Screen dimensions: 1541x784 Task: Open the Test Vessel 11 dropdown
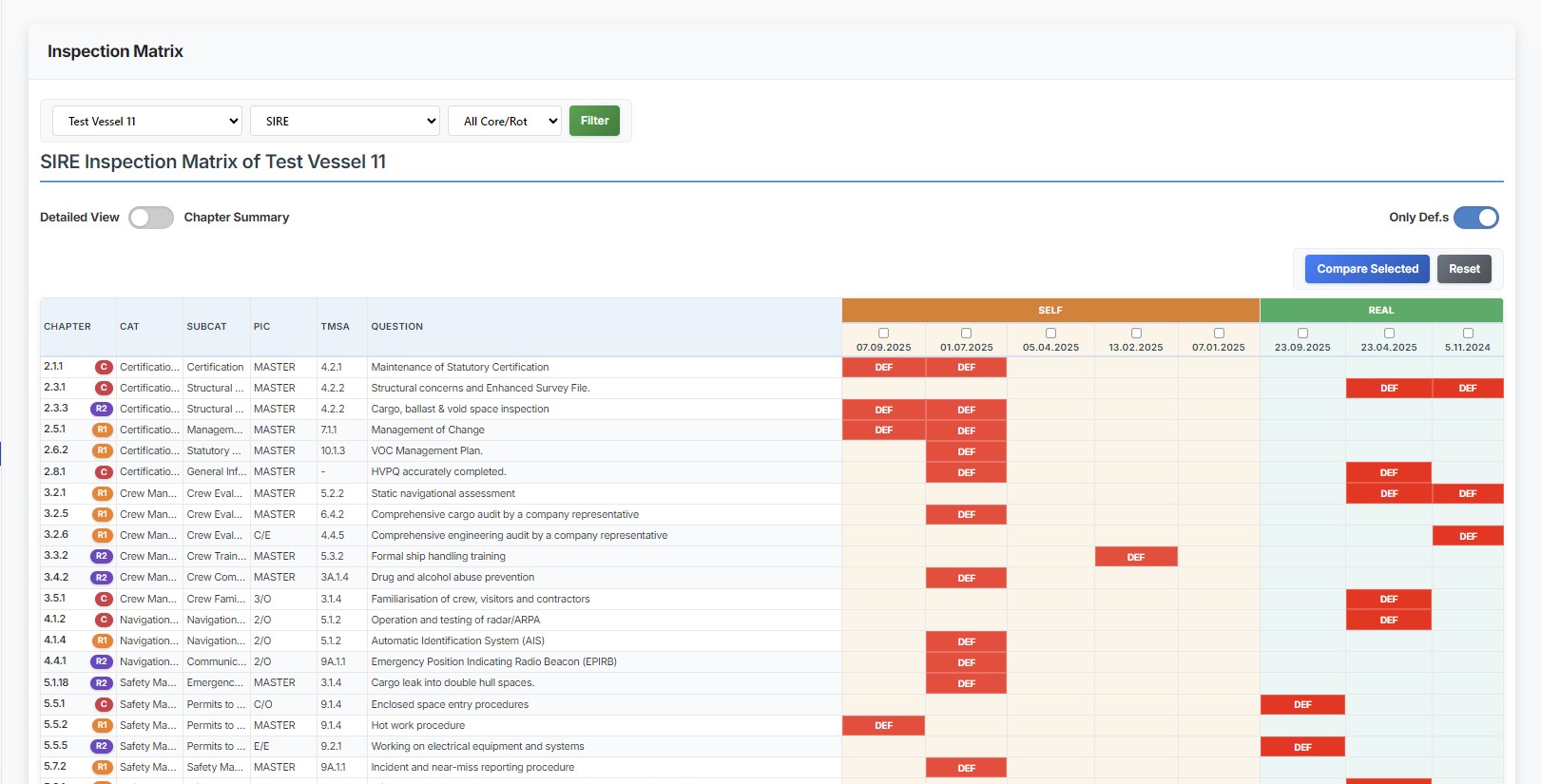coord(147,121)
